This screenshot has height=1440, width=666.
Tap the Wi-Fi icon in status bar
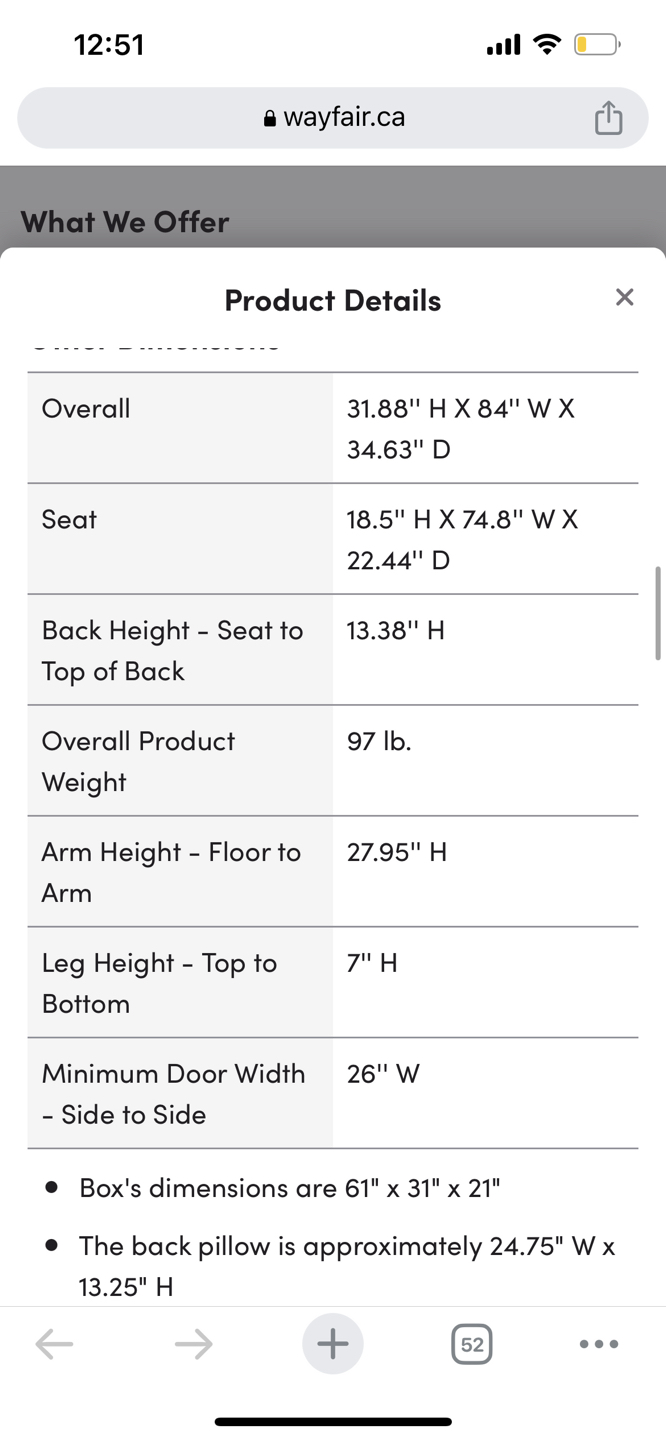pyautogui.click(x=547, y=45)
